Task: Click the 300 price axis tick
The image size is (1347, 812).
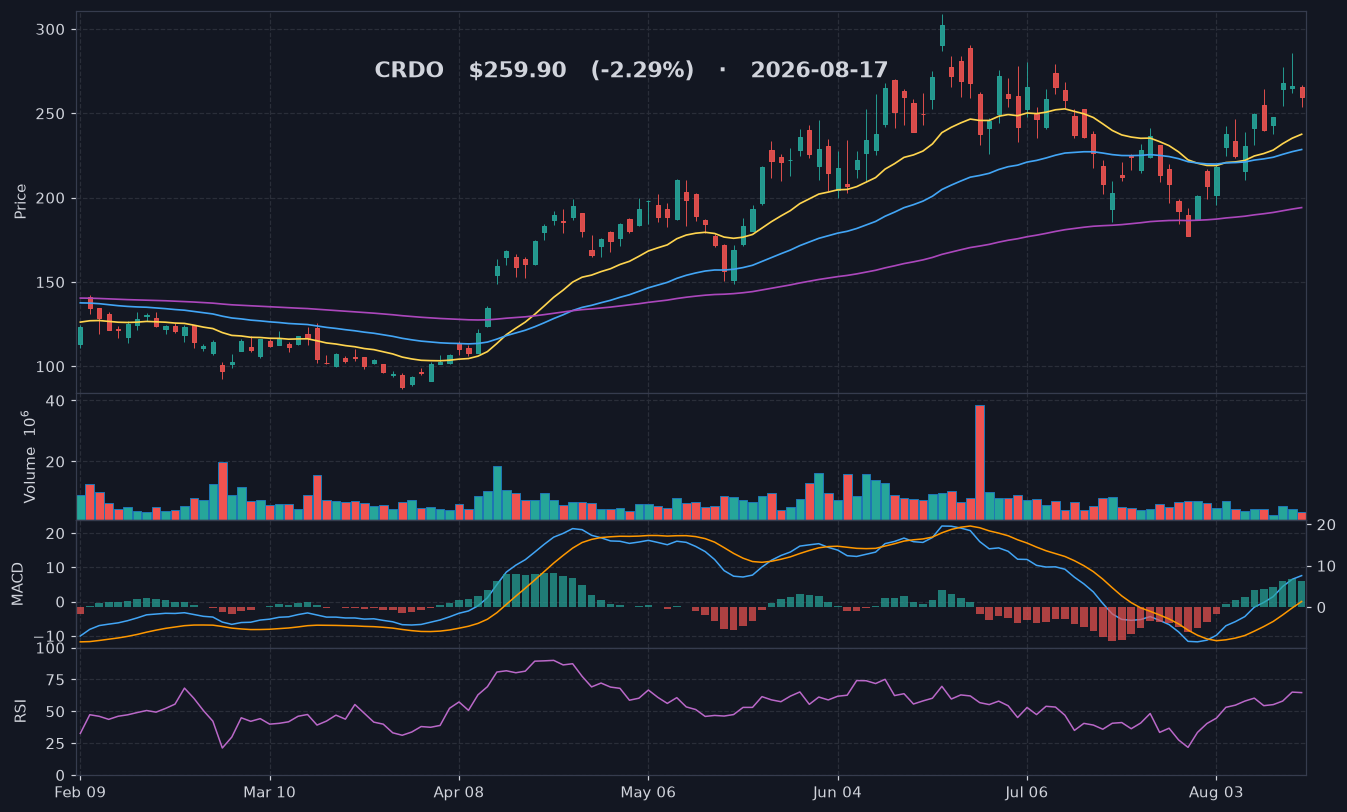Action: click(51, 30)
